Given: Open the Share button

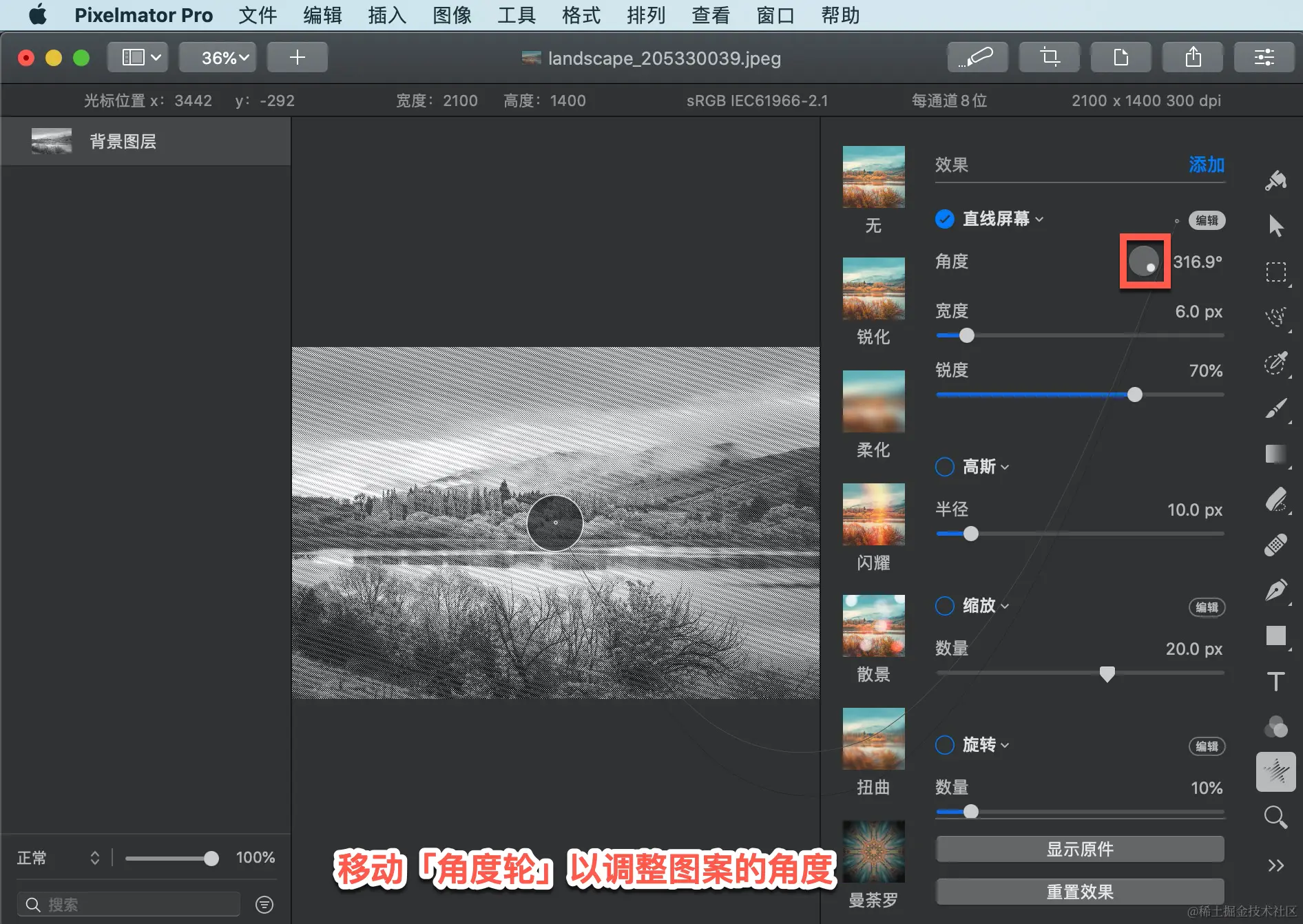Looking at the screenshot, I should point(1193,57).
